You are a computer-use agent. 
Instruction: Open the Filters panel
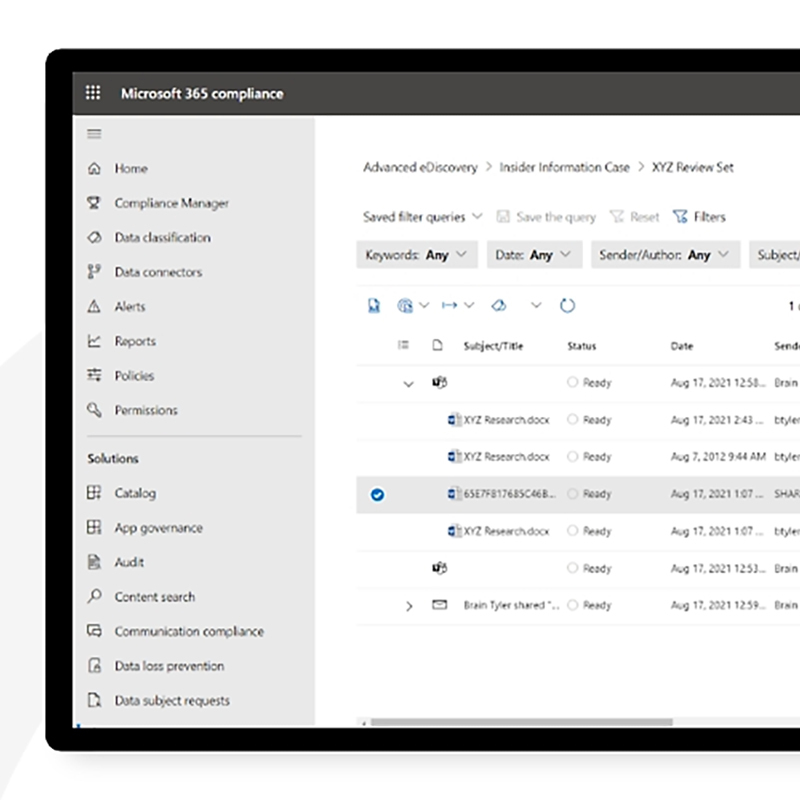[x=699, y=217]
